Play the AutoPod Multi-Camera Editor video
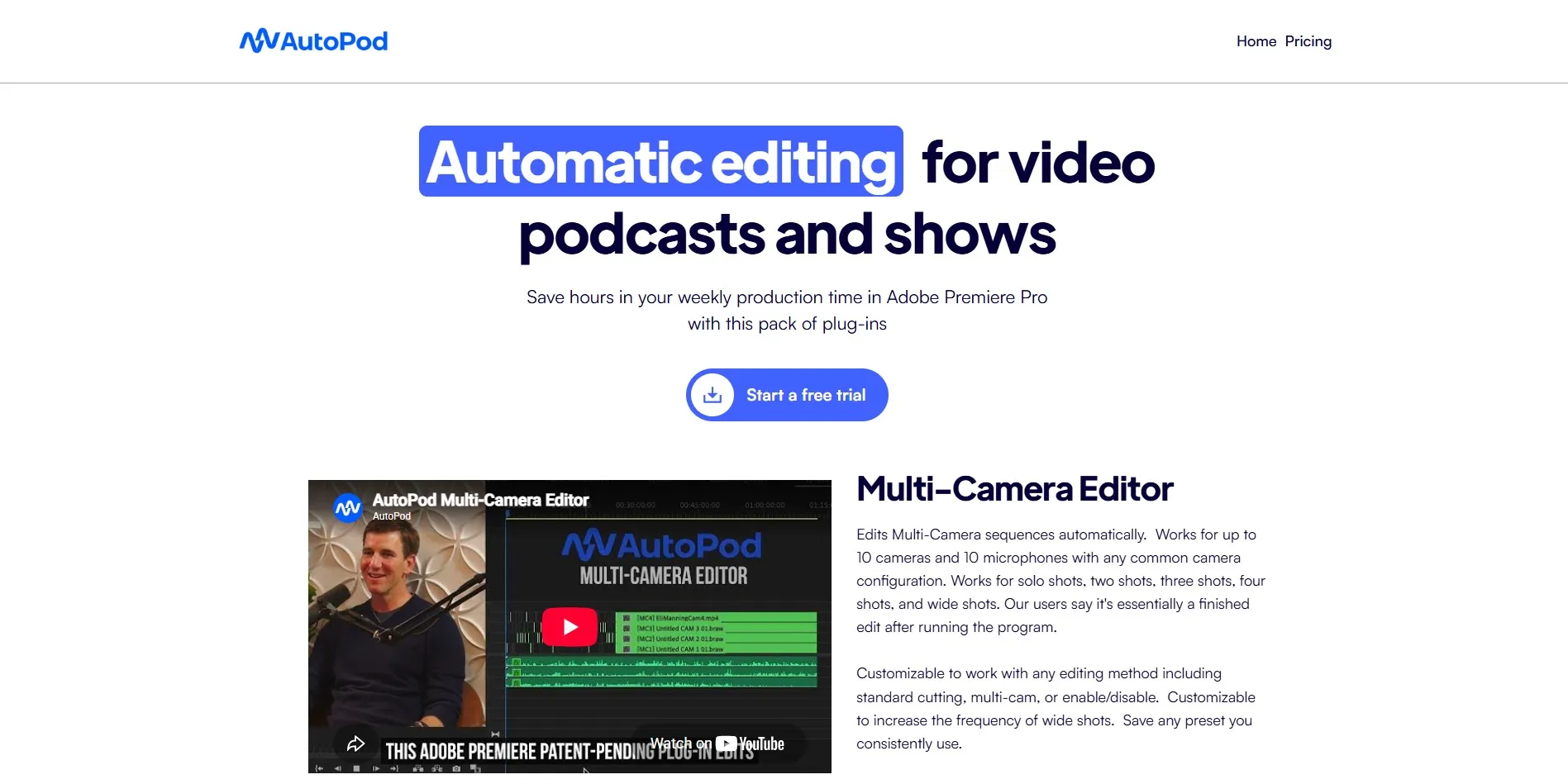Image resolution: width=1568 pixels, height=784 pixels. coord(570,627)
